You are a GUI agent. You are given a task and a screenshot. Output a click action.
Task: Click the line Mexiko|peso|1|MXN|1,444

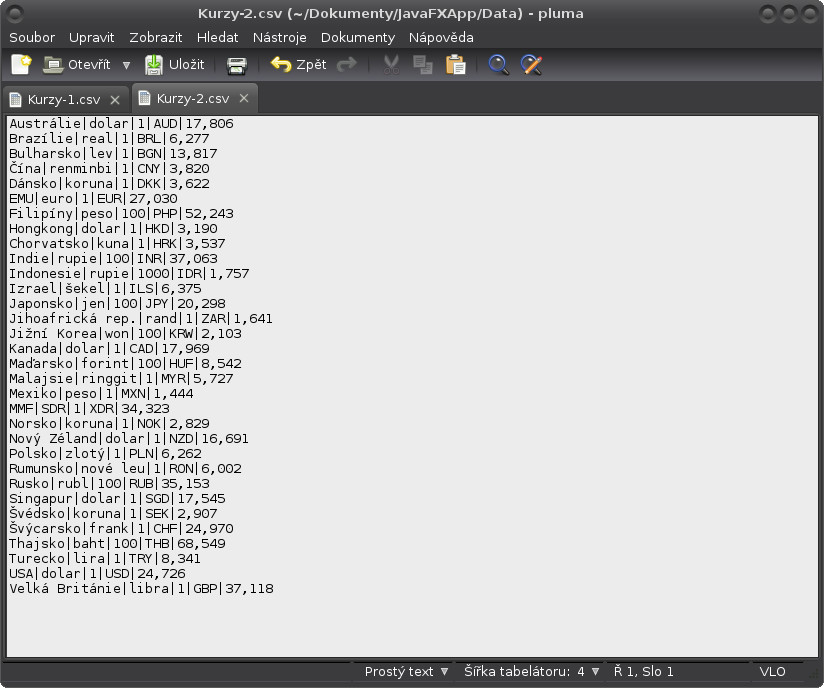pyautogui.click(x=101, y=394)
